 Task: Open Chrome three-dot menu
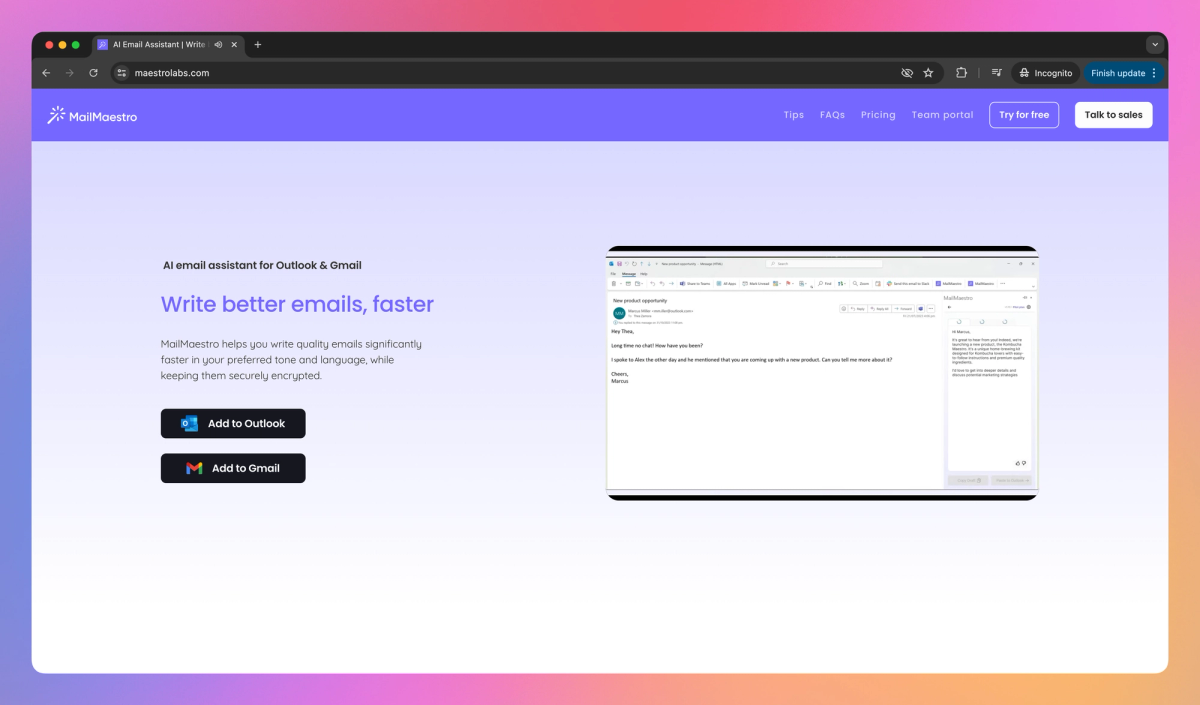[1154, 73]
